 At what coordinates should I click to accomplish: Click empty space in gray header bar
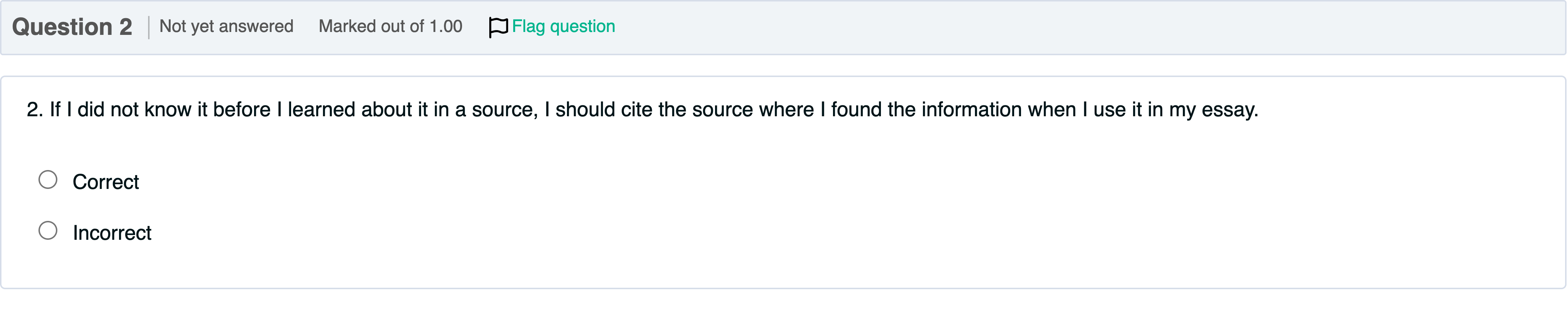pyautogui.click(x=1035, y=28)
